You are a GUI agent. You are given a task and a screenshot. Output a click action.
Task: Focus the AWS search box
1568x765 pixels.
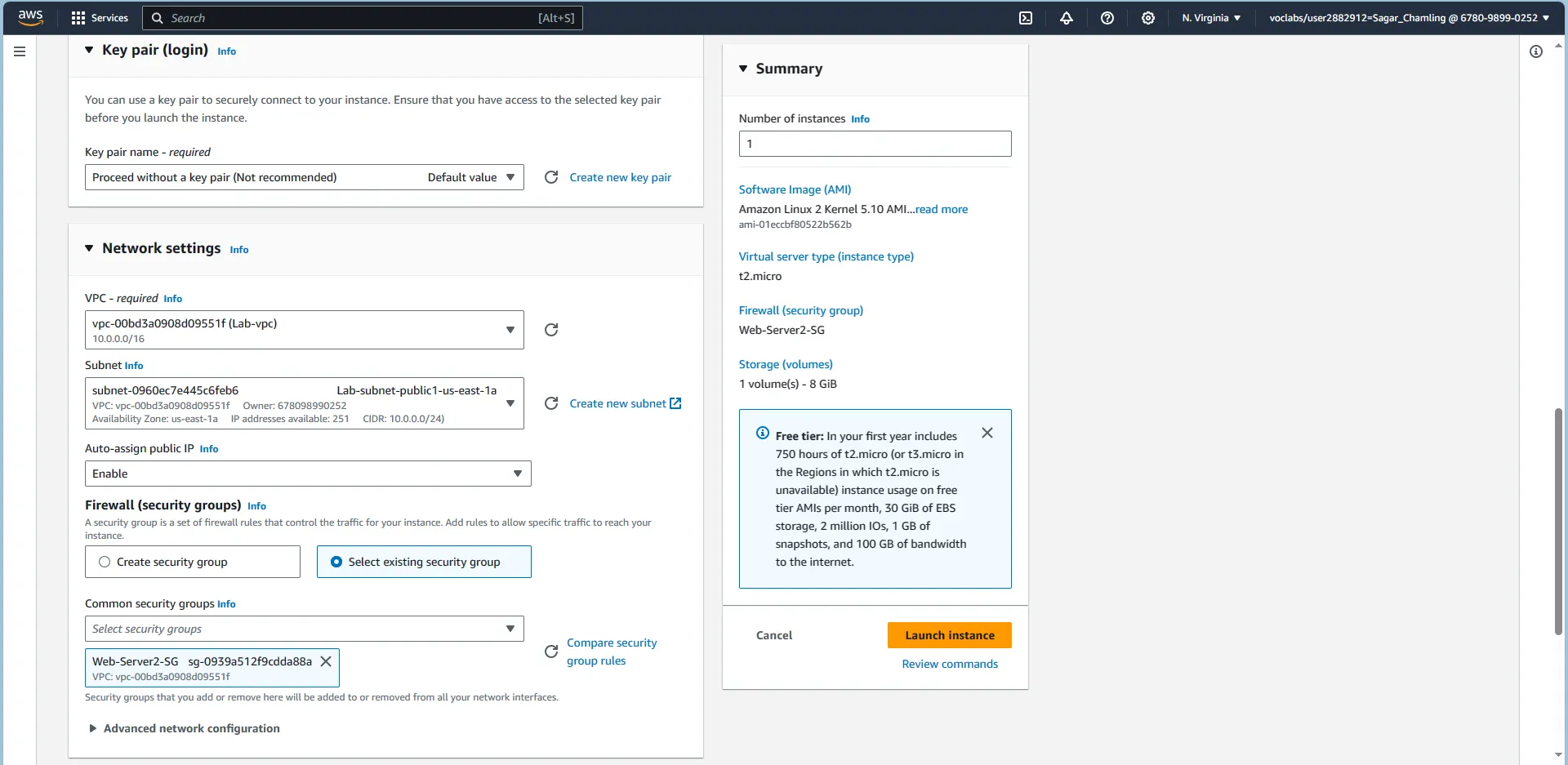[363, 18]
